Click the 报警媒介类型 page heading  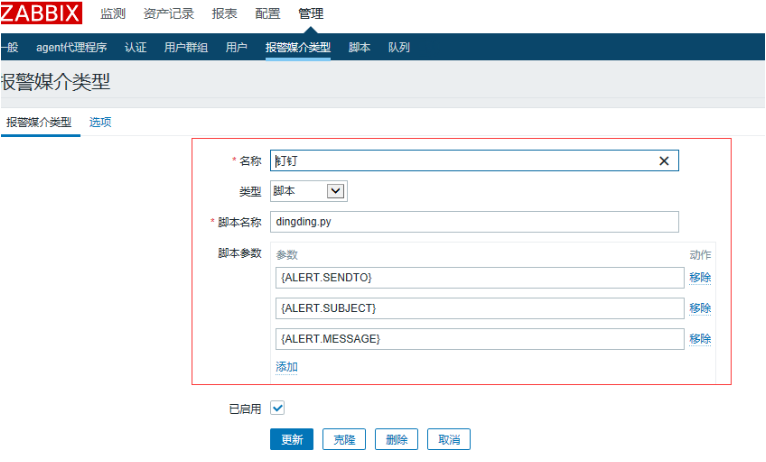(55, 82)
